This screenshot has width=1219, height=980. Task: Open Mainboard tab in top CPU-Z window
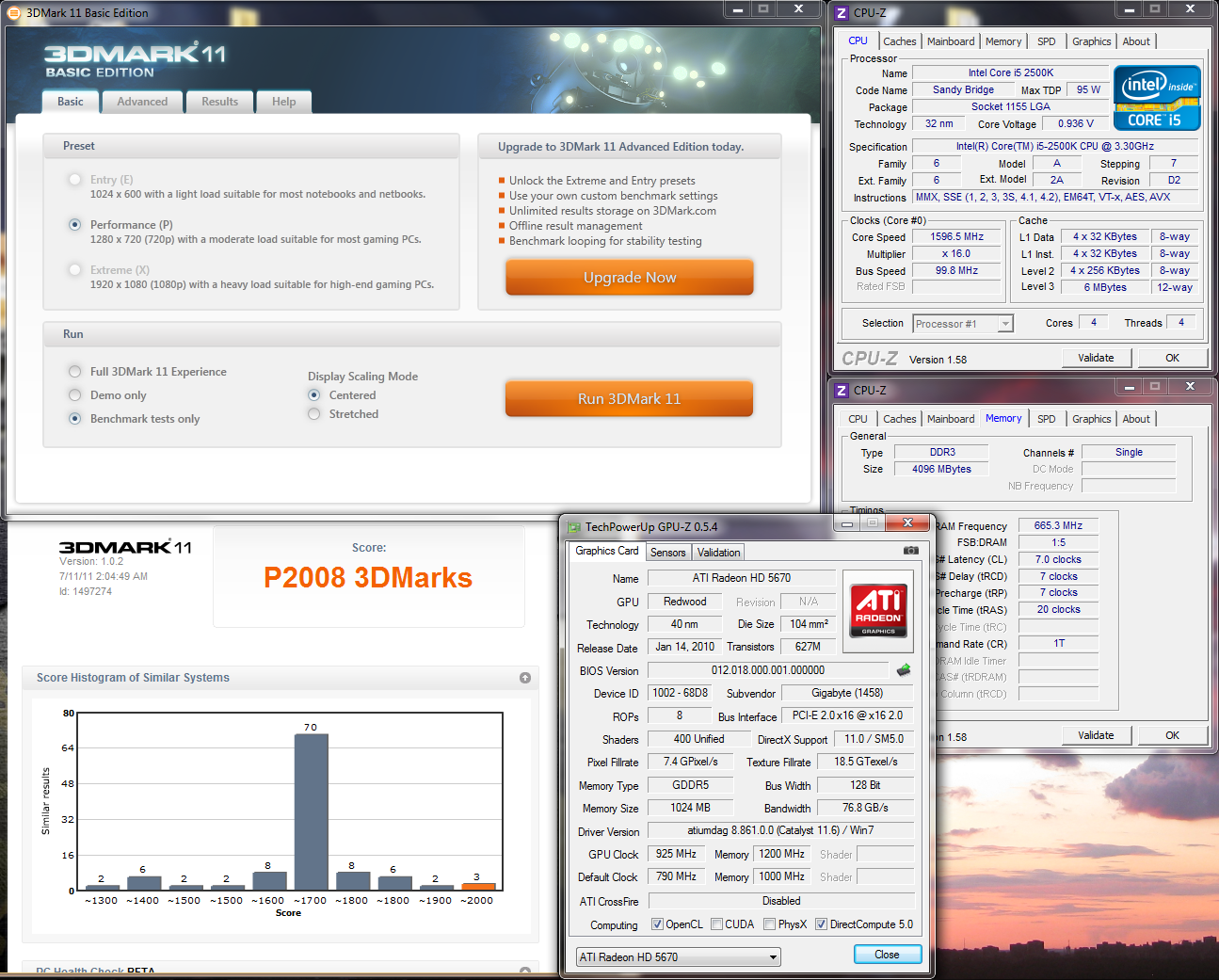[x=951, y=41]
